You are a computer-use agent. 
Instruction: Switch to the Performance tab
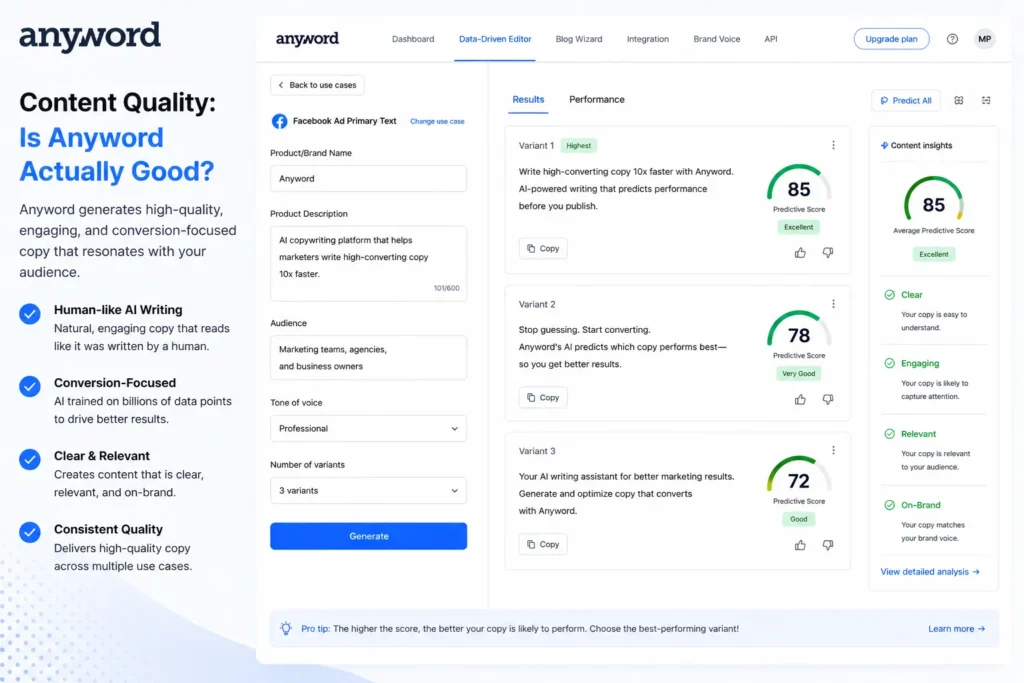[x=596, y=99]
